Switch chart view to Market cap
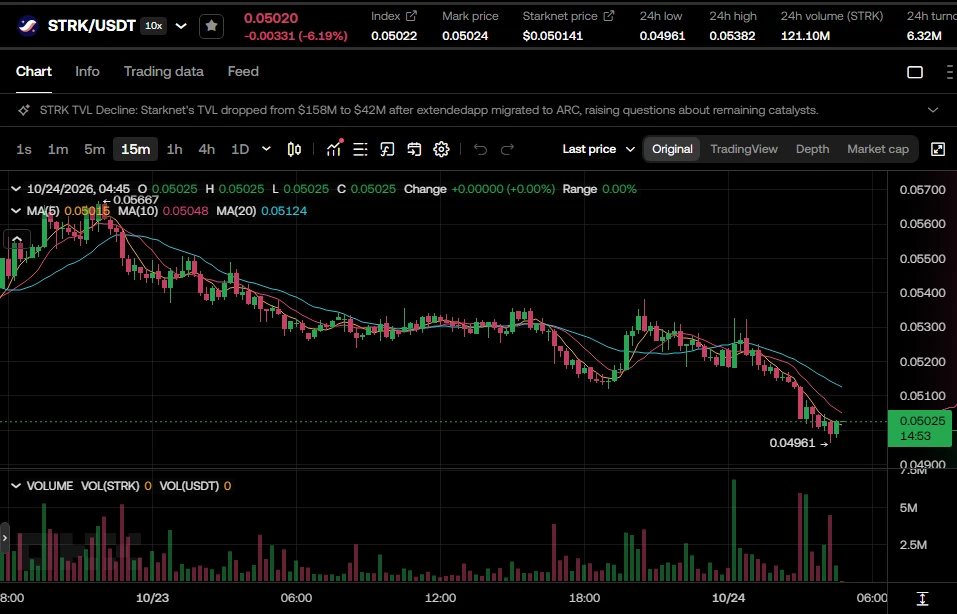957x614 pixels. 878,149
